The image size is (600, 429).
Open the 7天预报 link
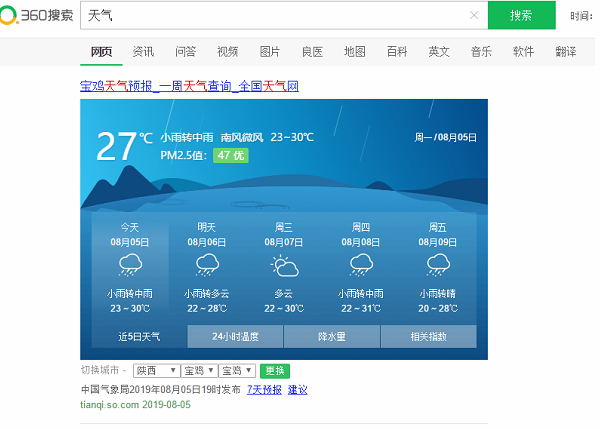coord(264,390)
